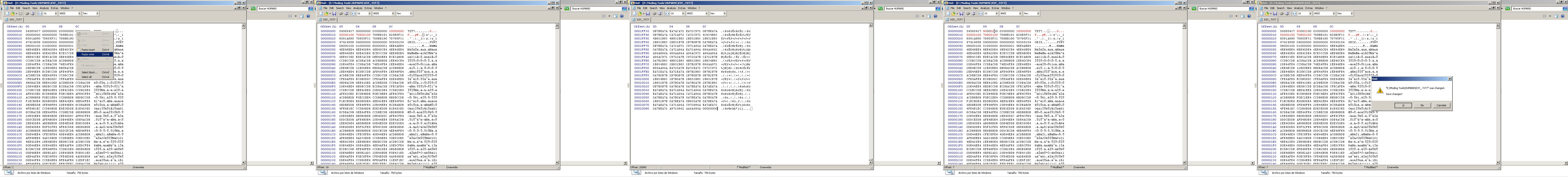Image resolution: width=1568 pixels, height=177 pixels.
Task: Click search magnifier icon beside the context-menu window
Action: (x=310, y=9)
